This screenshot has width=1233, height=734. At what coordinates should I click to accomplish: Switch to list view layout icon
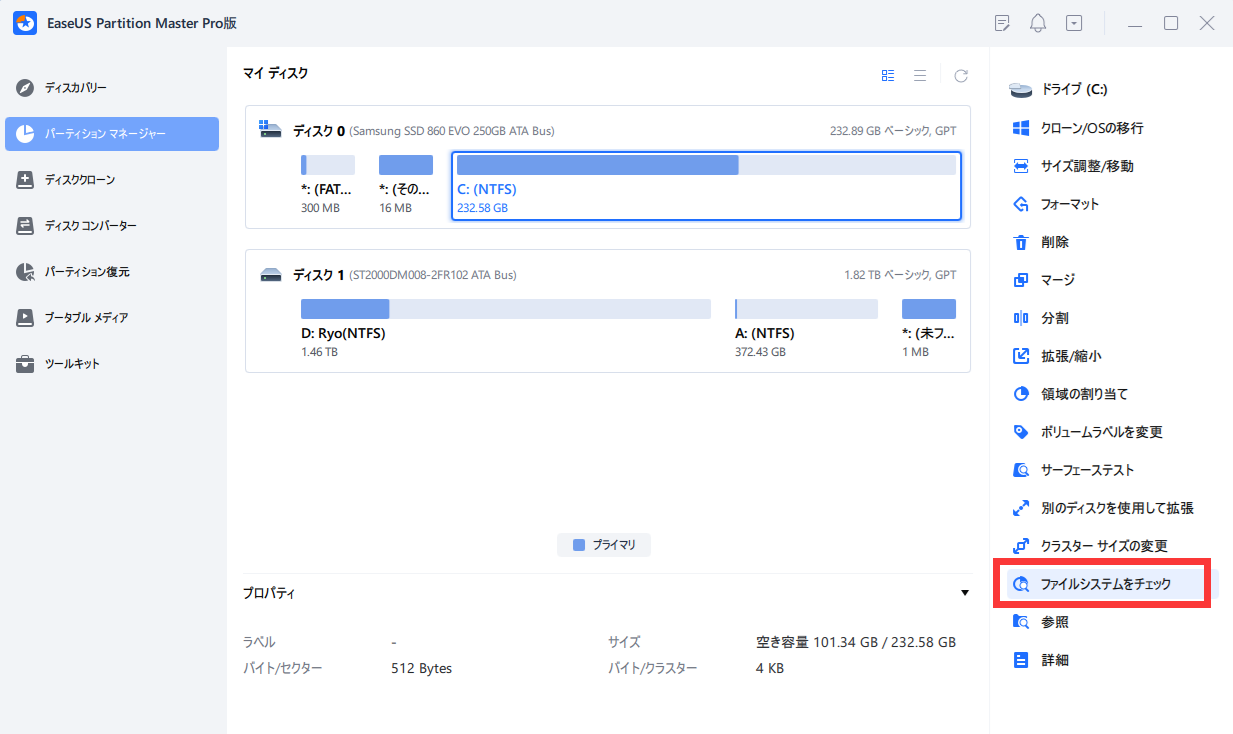pos(920,76)
